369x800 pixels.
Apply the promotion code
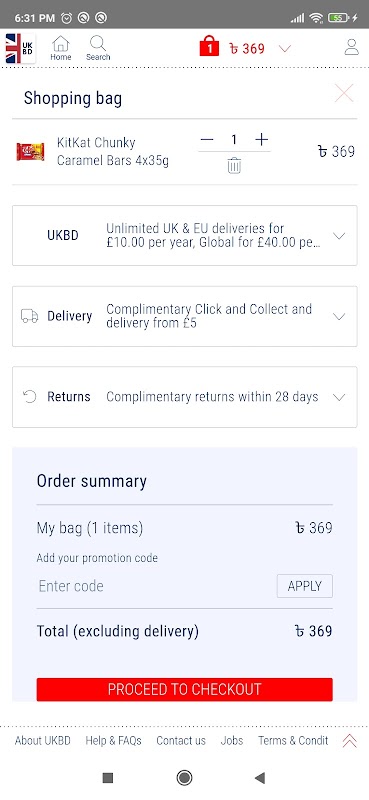click(x=305, y=586)
